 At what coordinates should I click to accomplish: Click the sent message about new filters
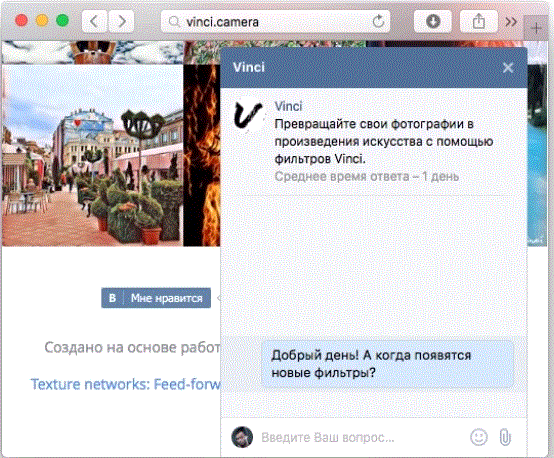coord(387,364)
